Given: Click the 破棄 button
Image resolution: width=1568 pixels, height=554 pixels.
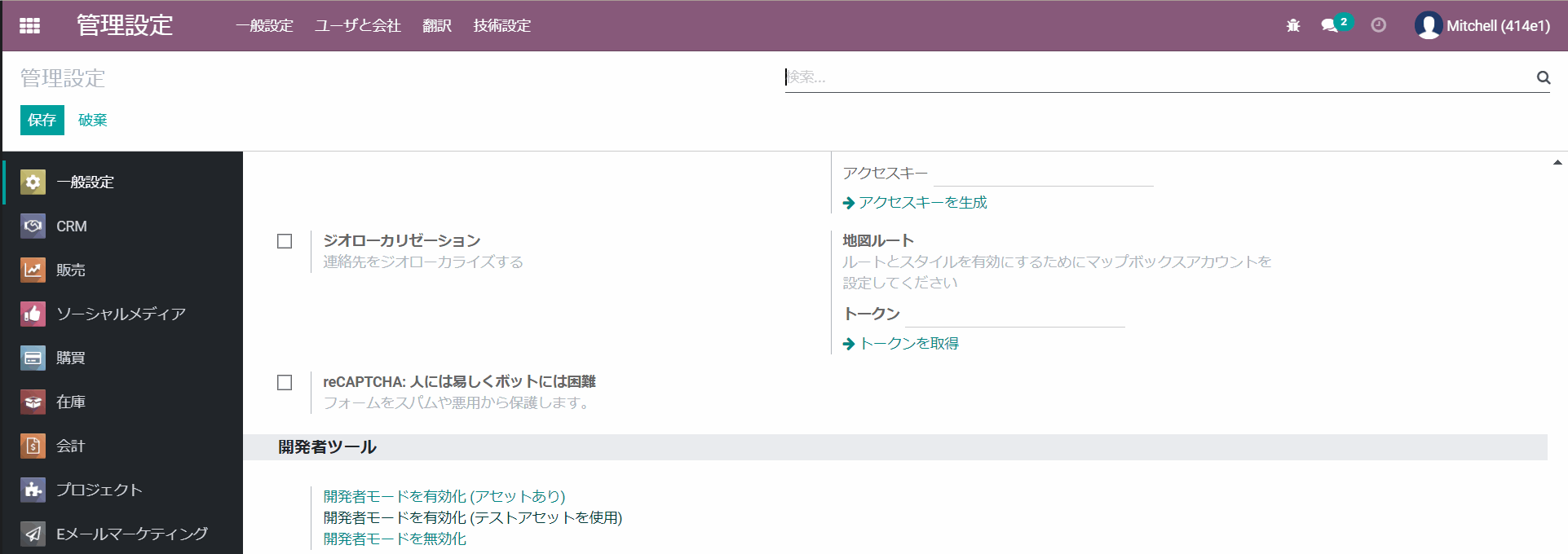Looking at the screenshot, I should coord(93,120).
